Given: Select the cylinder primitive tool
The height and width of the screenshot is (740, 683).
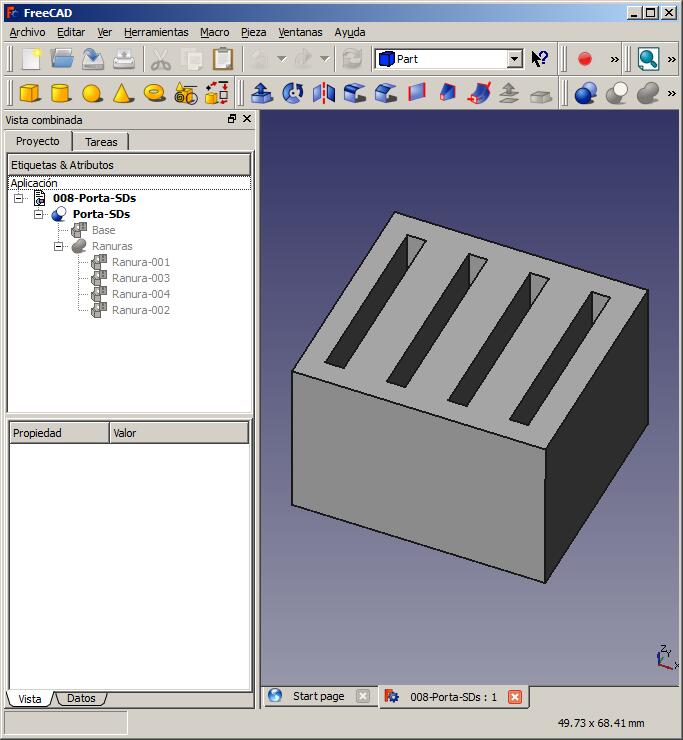Looking at the screenshot, I should tap(61, 93).
